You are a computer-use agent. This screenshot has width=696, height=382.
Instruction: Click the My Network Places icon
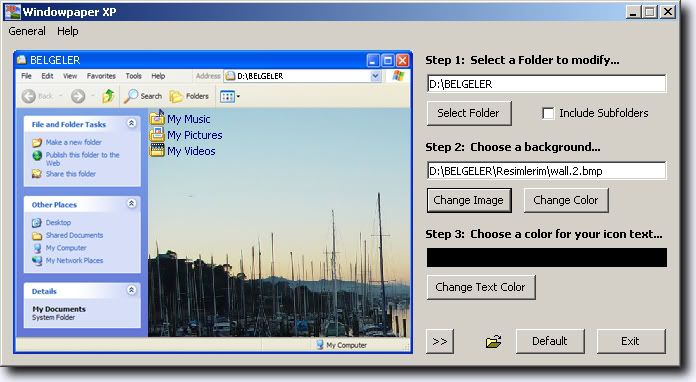[37, 261]
